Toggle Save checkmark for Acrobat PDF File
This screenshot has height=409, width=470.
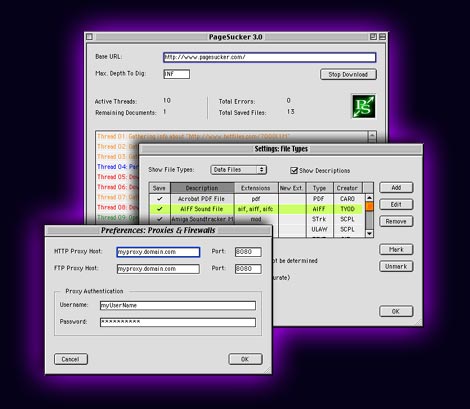click(x=160, y=199)
